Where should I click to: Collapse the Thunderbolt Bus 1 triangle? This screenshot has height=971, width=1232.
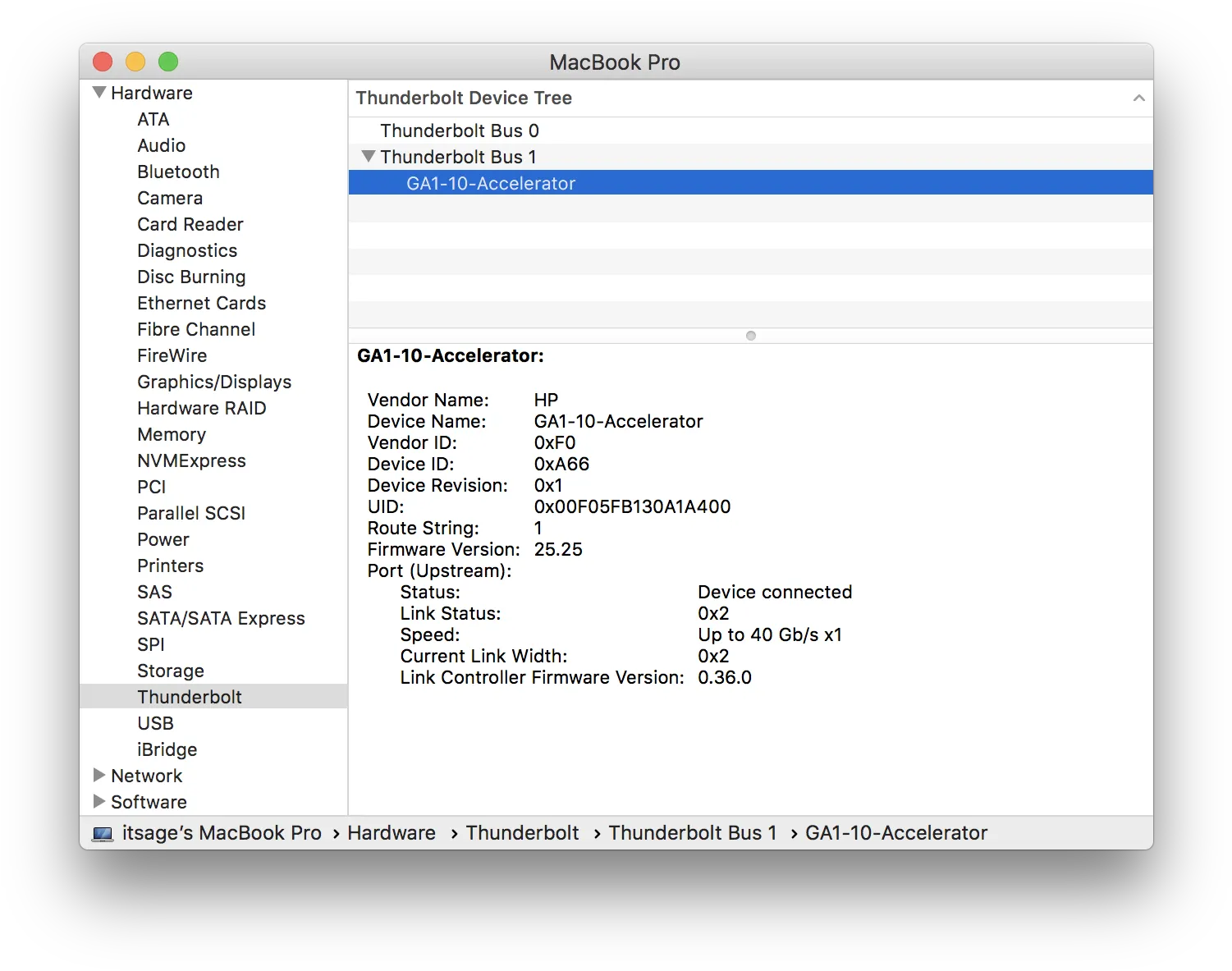coord(369,156)
